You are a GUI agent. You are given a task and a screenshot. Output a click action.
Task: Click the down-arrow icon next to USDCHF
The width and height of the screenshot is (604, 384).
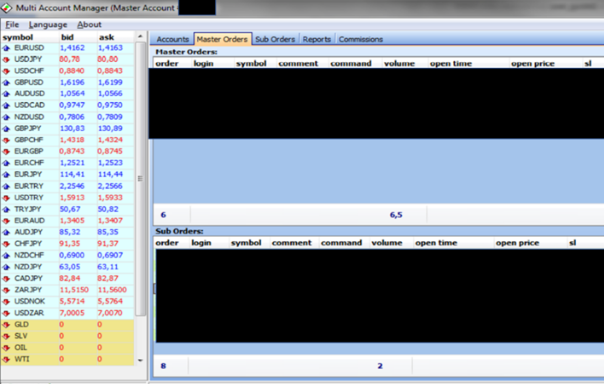point(6,71)
